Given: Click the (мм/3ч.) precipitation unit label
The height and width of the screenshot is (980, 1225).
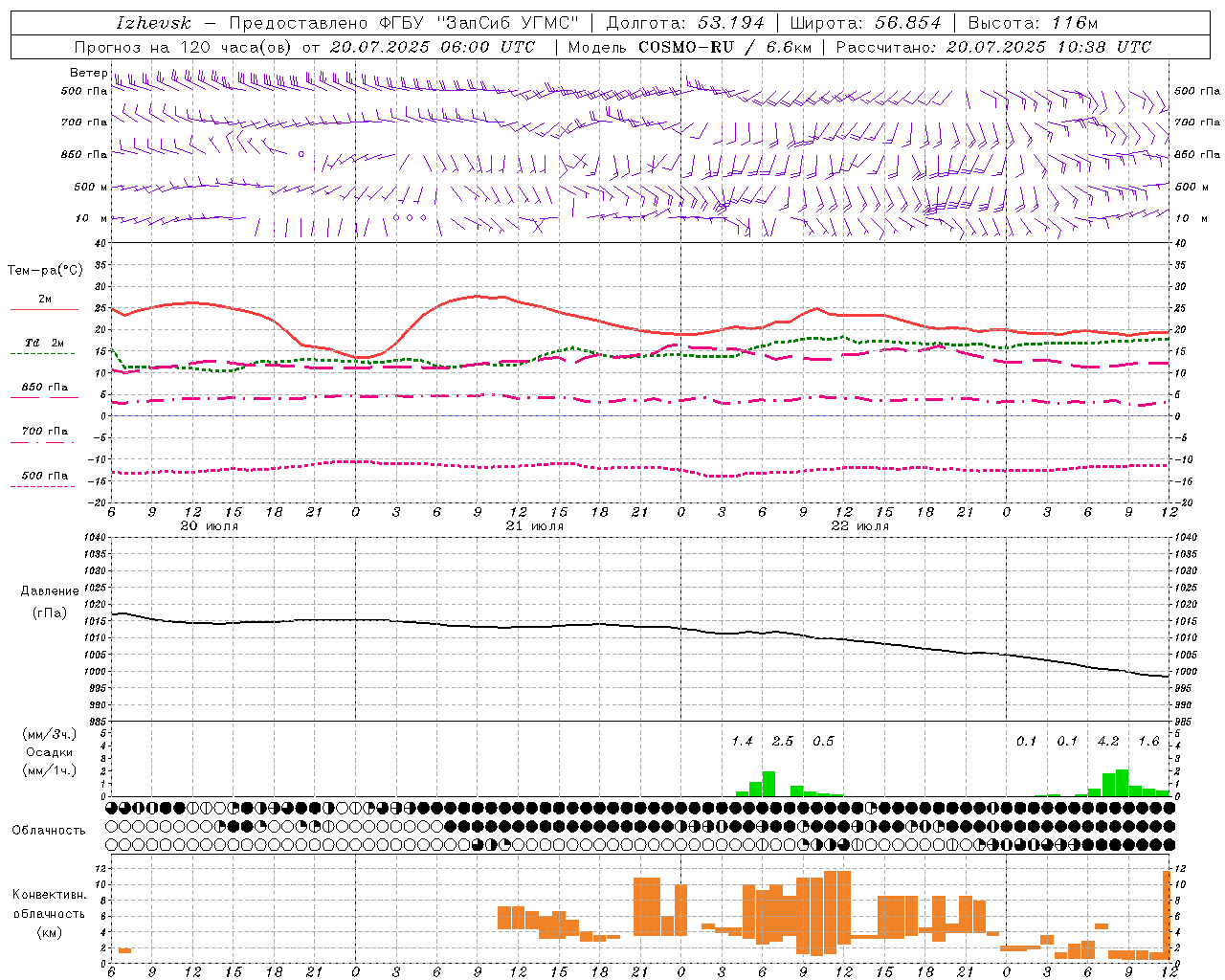Looking at the screenshot, I should click(x=49, y=734).
